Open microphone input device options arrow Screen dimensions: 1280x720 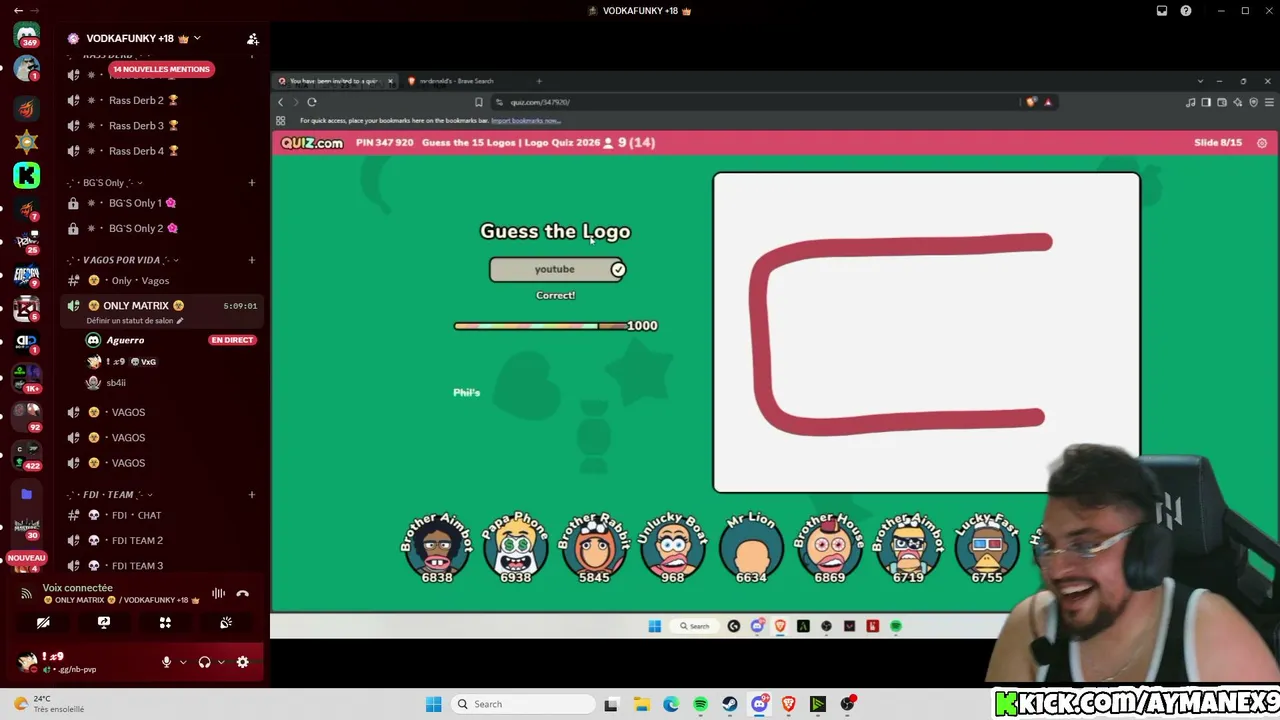pyautogui.click(x=182, y=662)
